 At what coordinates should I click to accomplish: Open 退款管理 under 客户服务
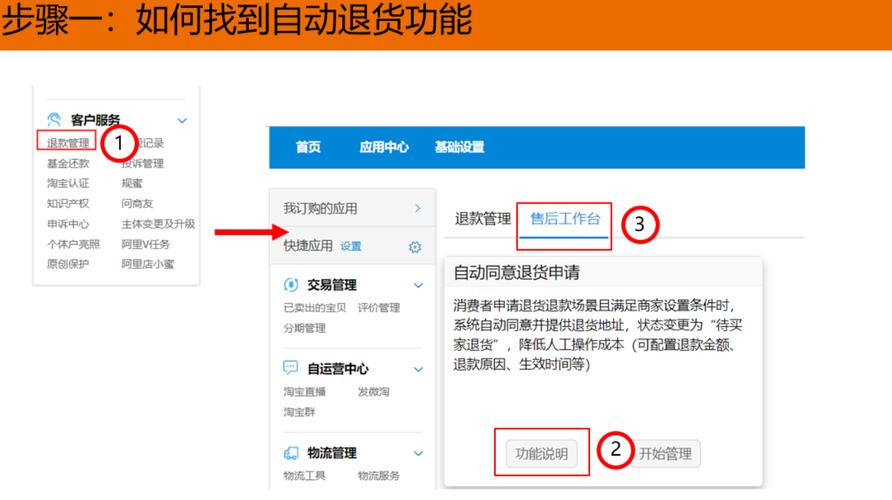[68, 143]
